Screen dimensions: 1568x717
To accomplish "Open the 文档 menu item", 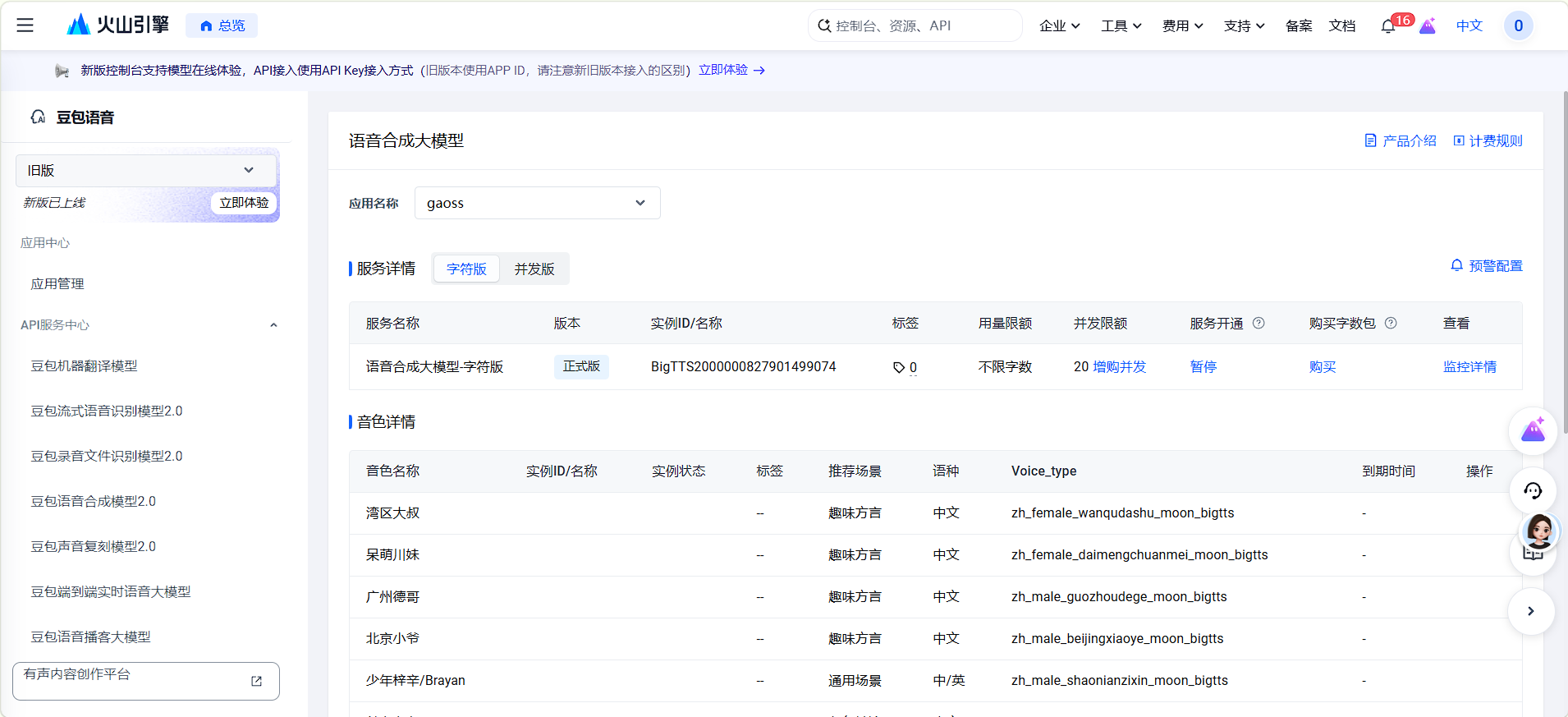I will [1342, 25].
